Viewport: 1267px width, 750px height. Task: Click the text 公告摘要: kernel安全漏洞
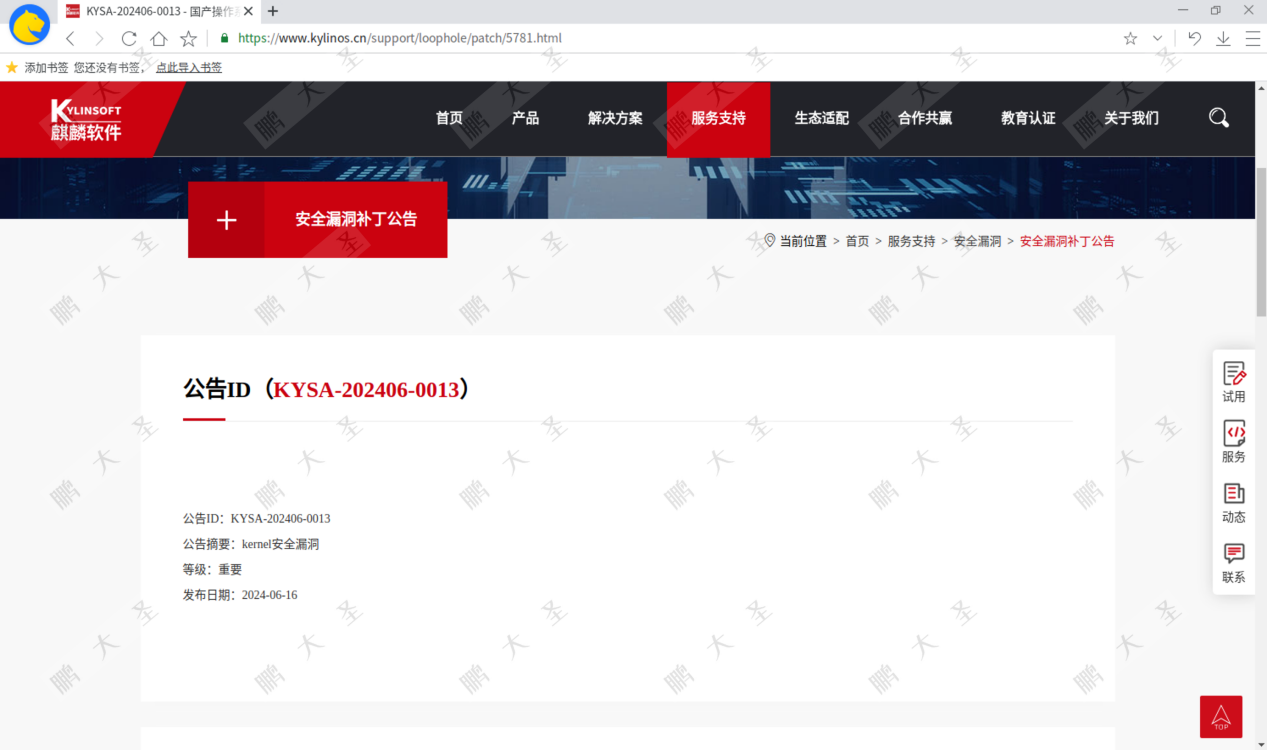tap(251, 544)
